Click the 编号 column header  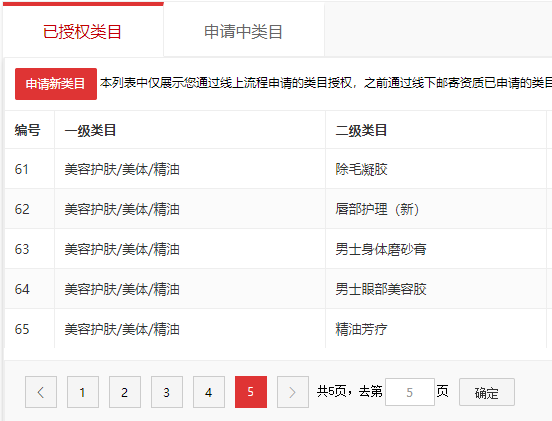point(27,130)
